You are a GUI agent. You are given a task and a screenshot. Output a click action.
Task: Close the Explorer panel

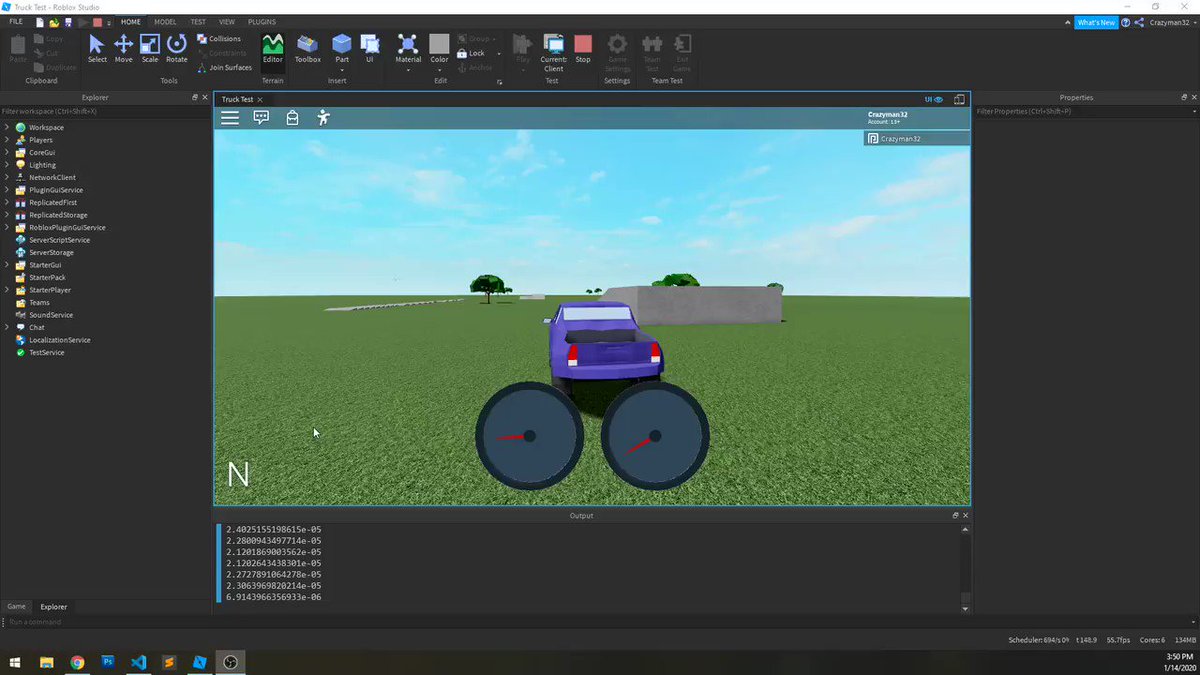pos(205,98)
